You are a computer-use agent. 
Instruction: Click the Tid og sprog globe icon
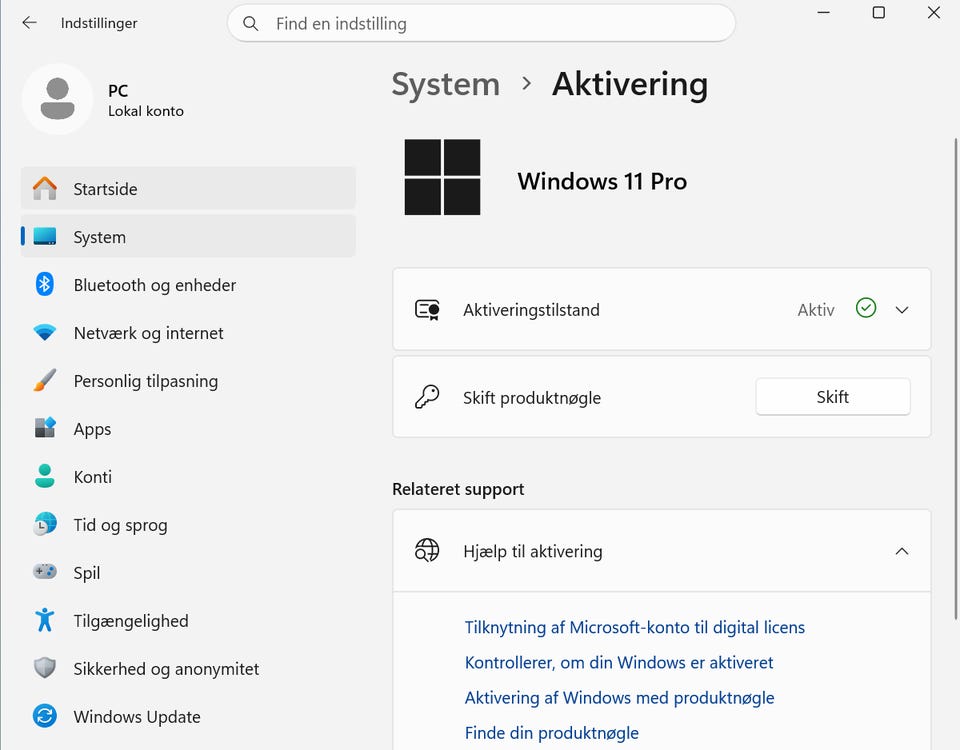(x=45, y=524)
